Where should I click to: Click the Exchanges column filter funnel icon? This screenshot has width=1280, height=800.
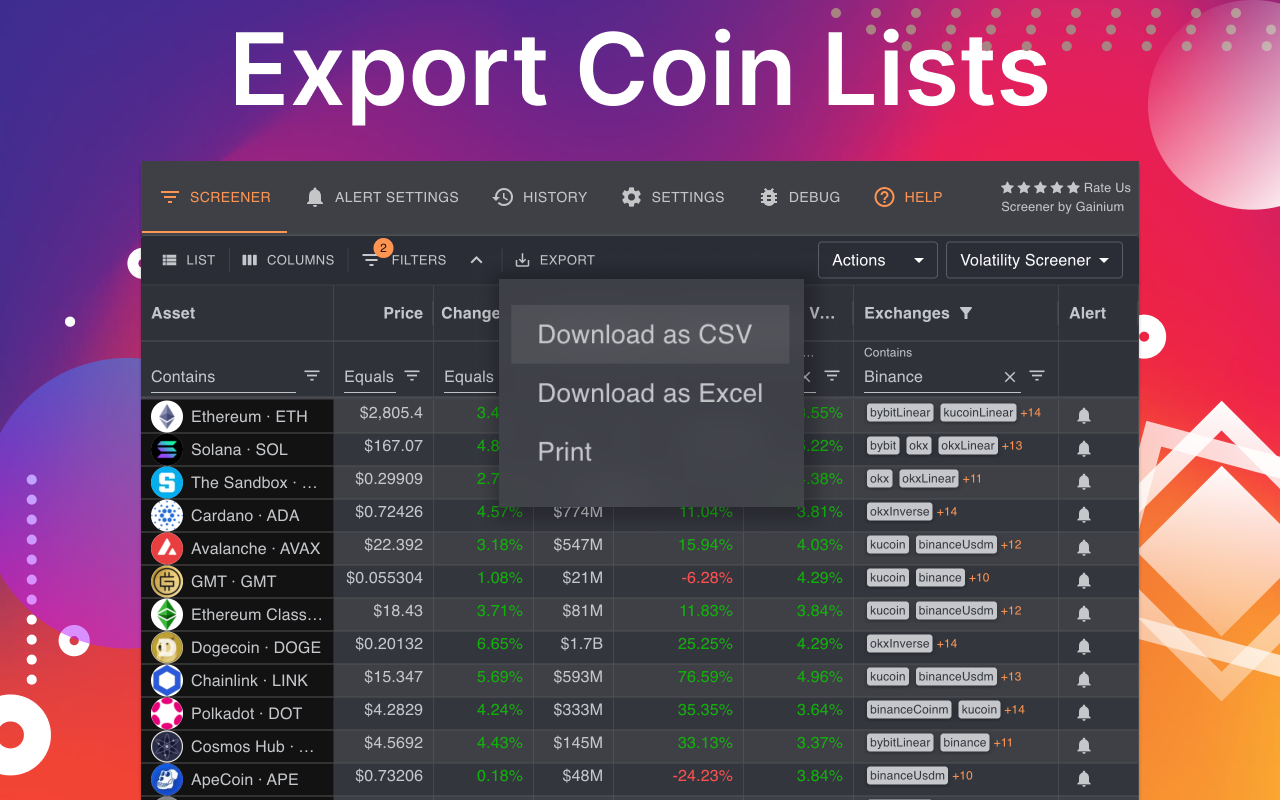966,313
